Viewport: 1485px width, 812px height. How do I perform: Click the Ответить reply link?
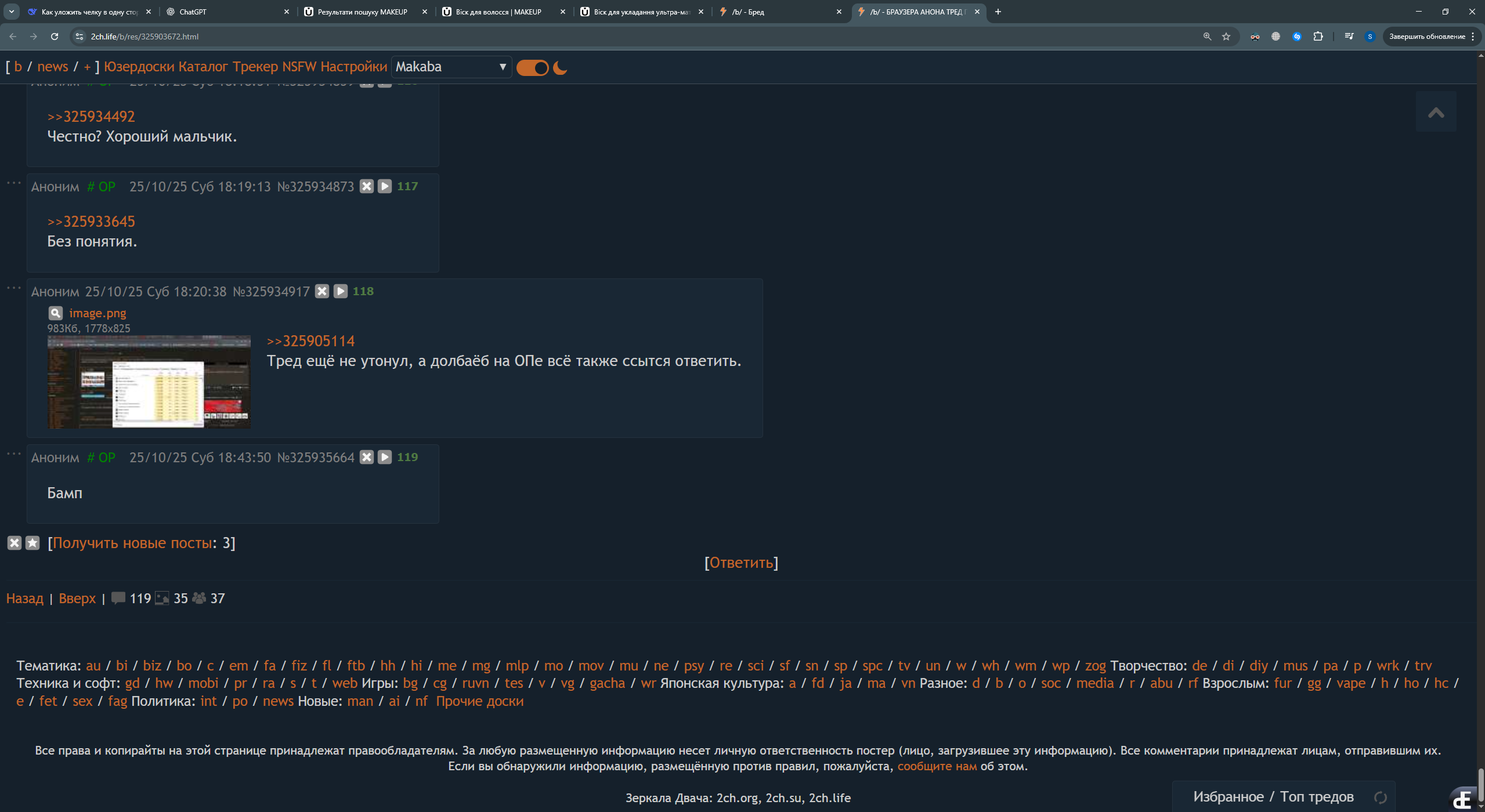pos(741,563)
